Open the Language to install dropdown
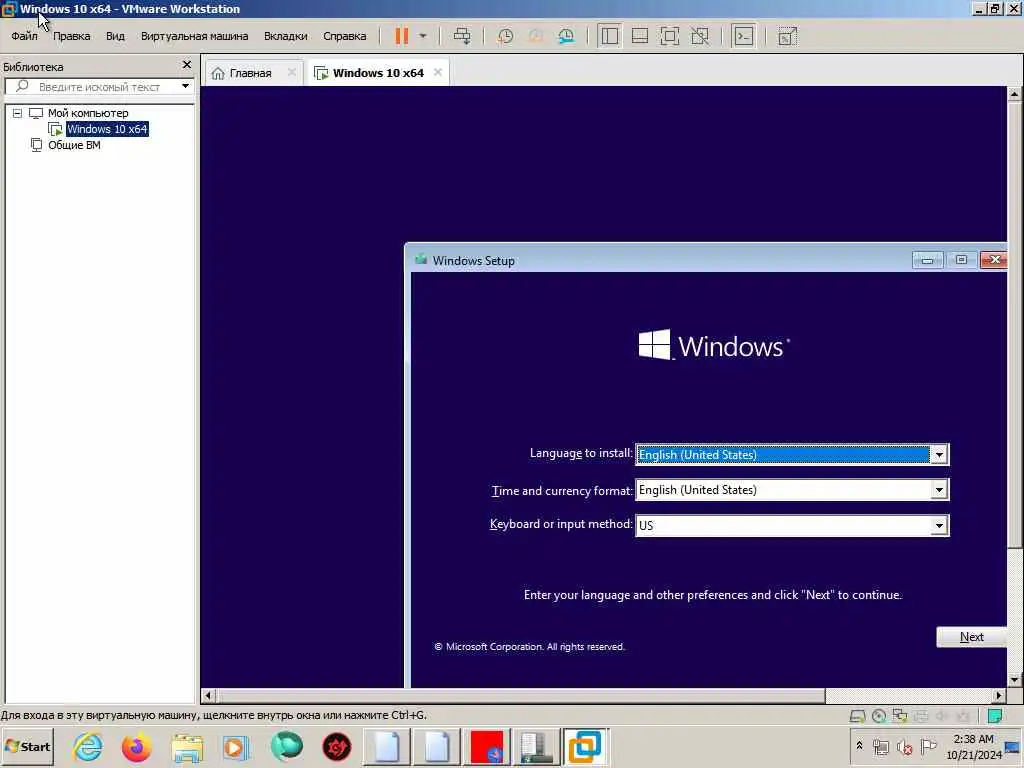The image size is (1024, 768). coord(938,455)
